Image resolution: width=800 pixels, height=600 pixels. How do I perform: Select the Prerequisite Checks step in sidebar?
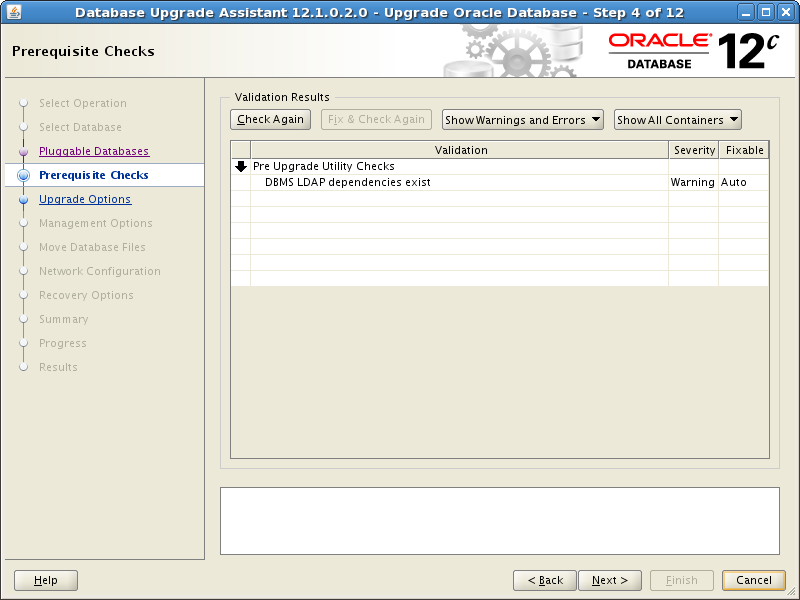coord(94,175)
